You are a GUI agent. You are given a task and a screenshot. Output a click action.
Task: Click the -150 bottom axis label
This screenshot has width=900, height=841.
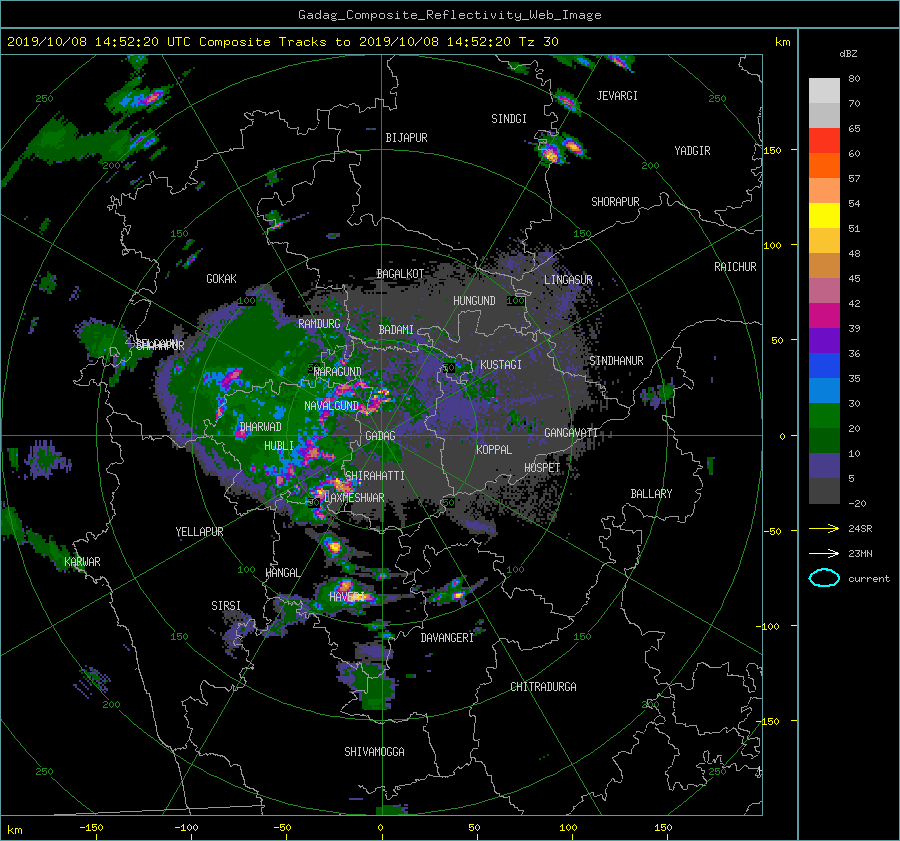click(91, 828)
